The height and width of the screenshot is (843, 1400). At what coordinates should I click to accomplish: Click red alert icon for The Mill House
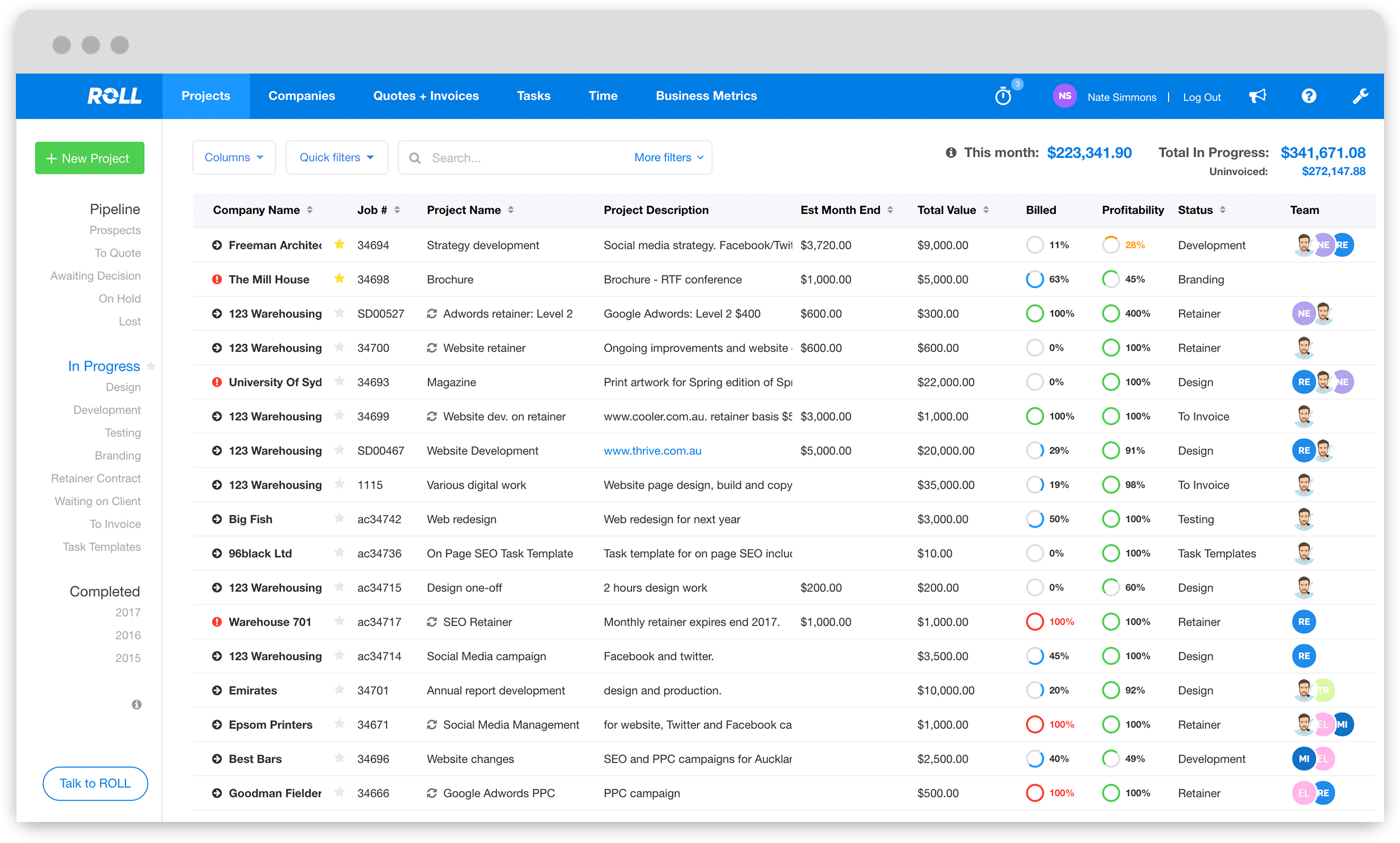(x=217, y=279)
